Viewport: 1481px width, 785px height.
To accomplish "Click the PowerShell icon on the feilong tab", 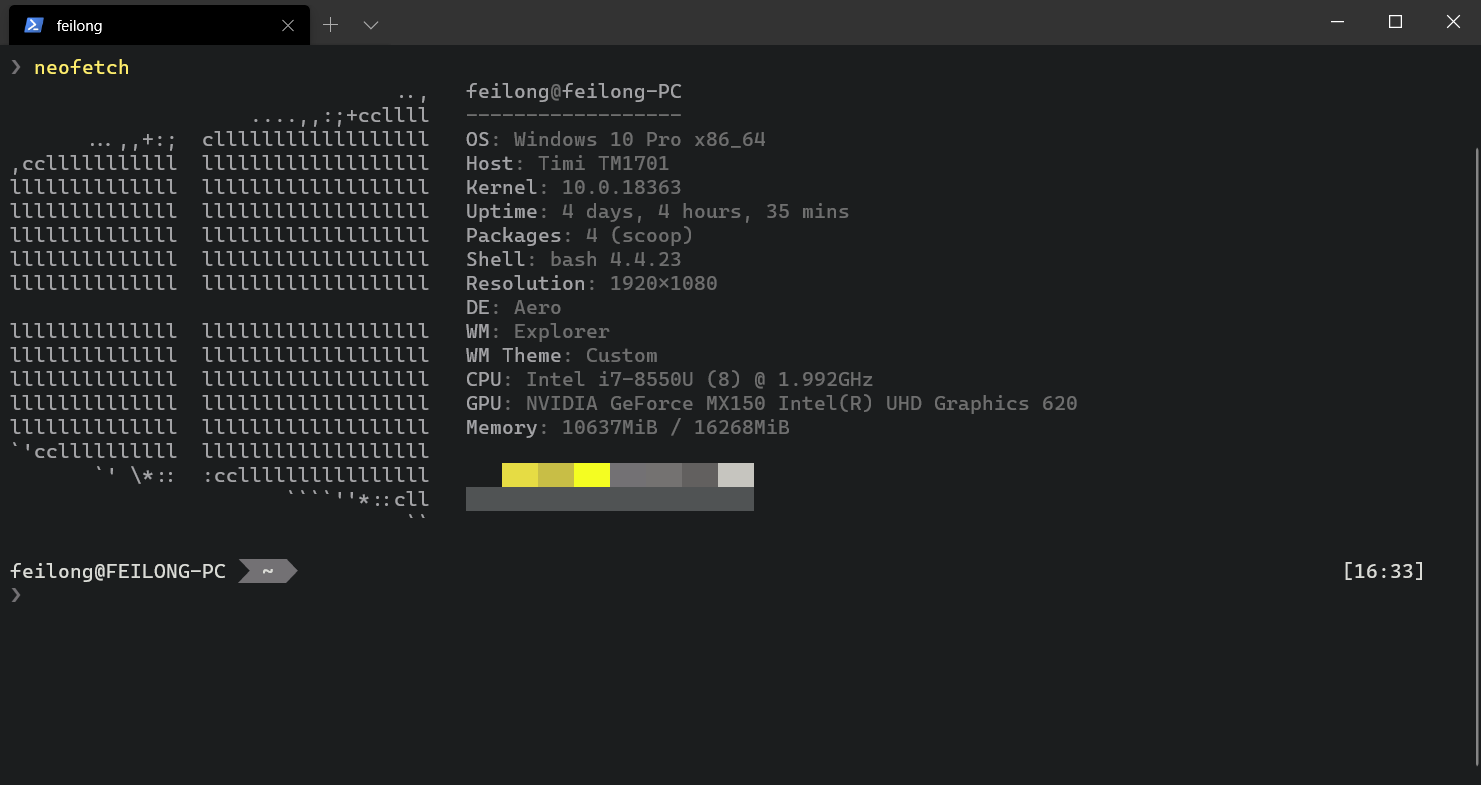I will coord(33,25).
